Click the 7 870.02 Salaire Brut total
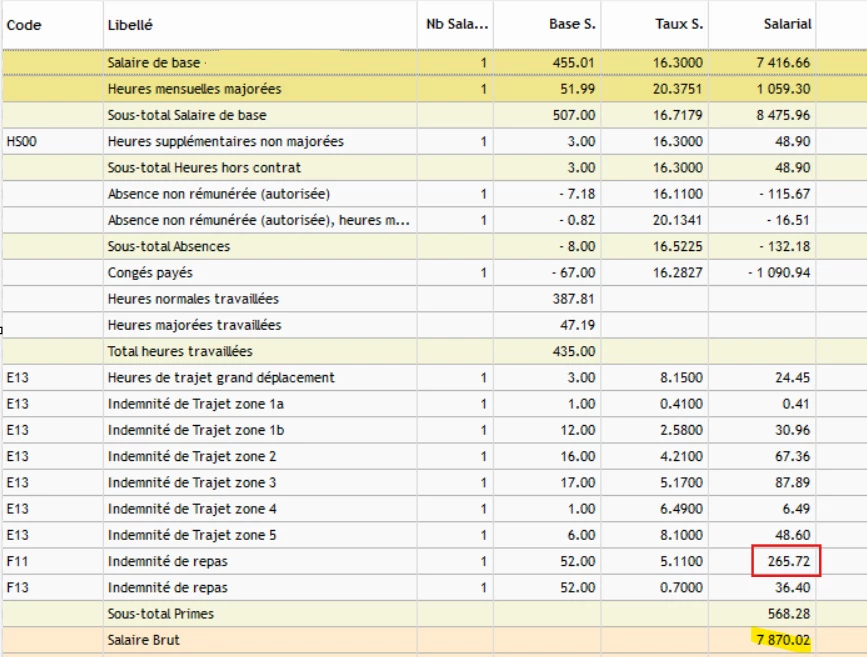Viewport: 867px width, 657px height. 783,640
